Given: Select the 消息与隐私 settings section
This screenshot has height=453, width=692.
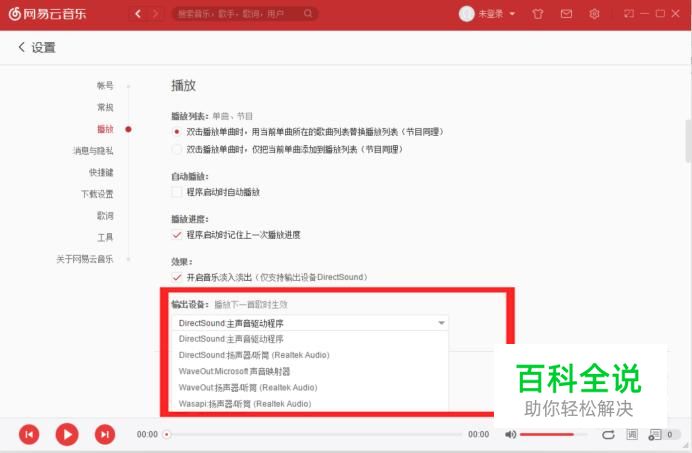Looking at the screenshot, I should pos(93,151).
